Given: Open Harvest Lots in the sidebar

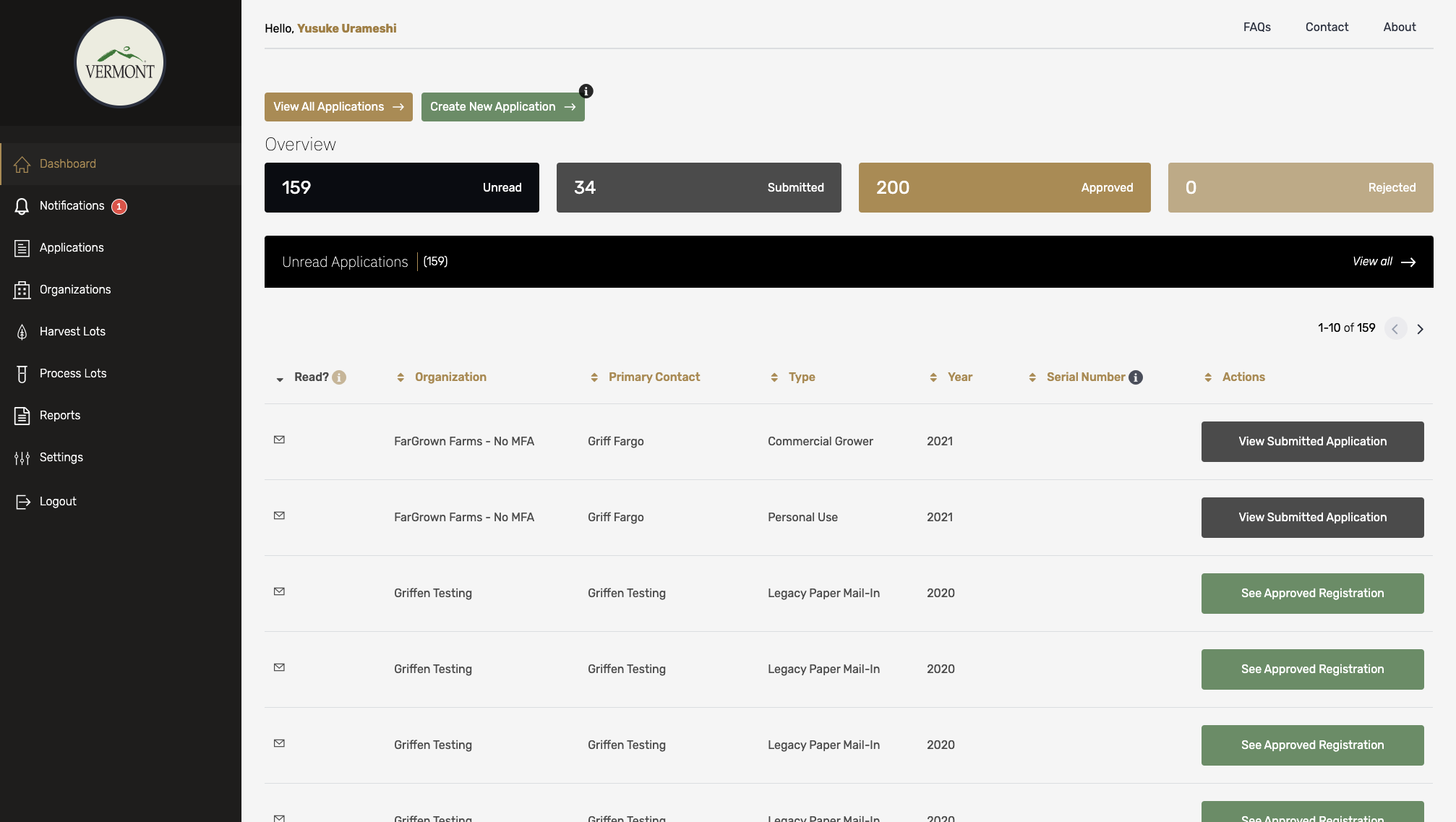Looking at the screenshot, I should point(121,332).
